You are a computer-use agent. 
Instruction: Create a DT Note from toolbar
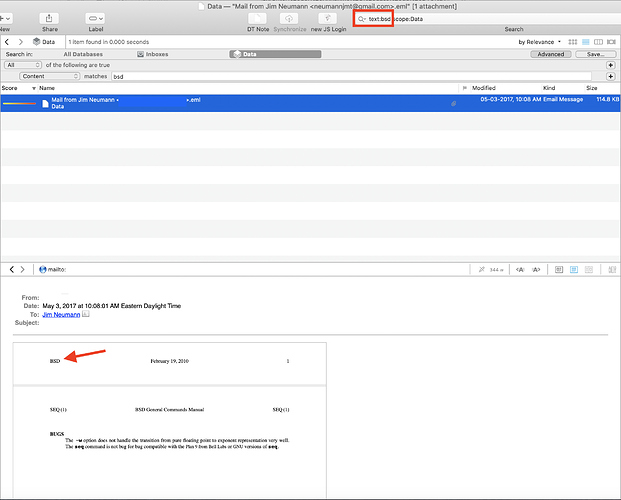point(257,18)
